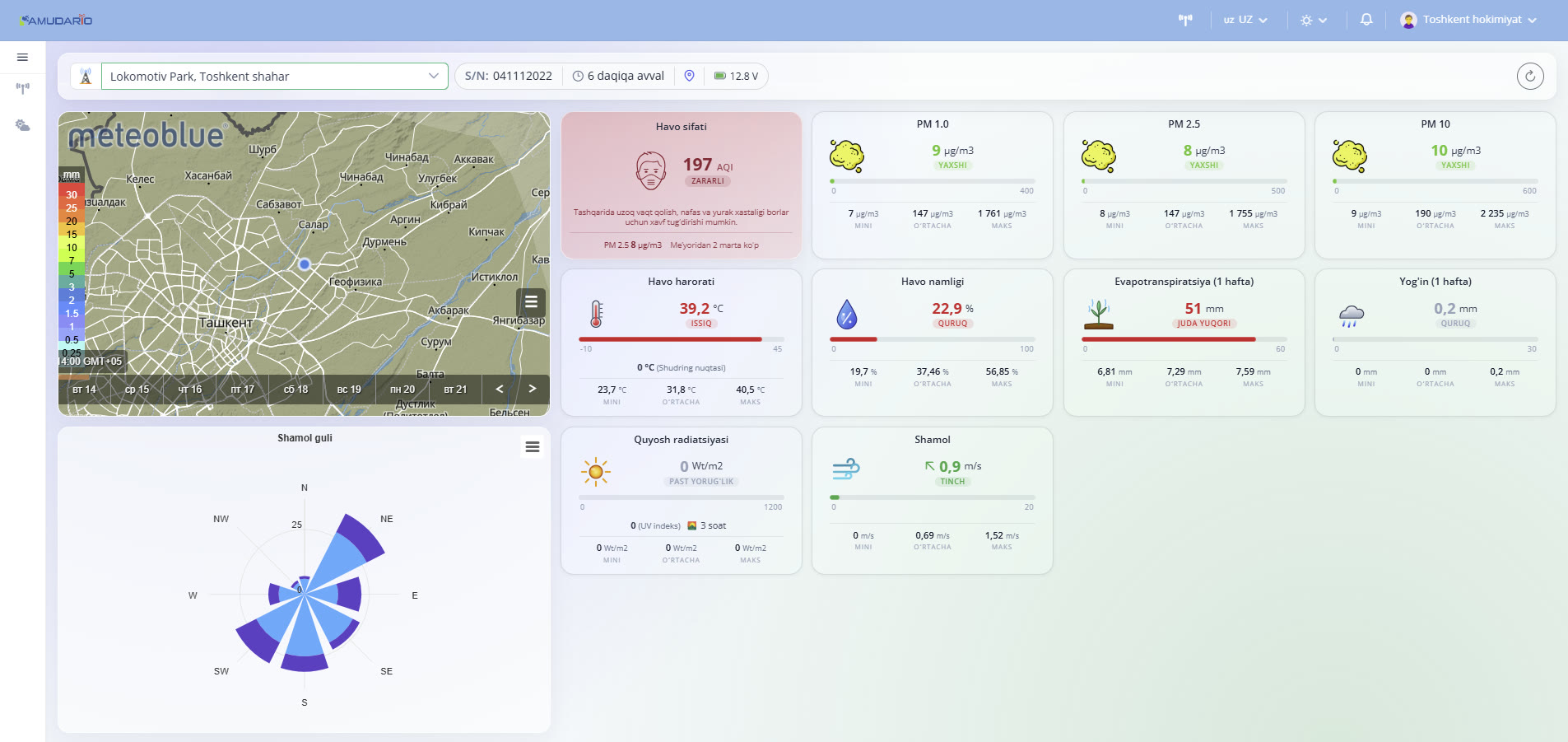Click the PM 2.5 YAXSHI badge
1568x742 pixels.
(1204, 166)
